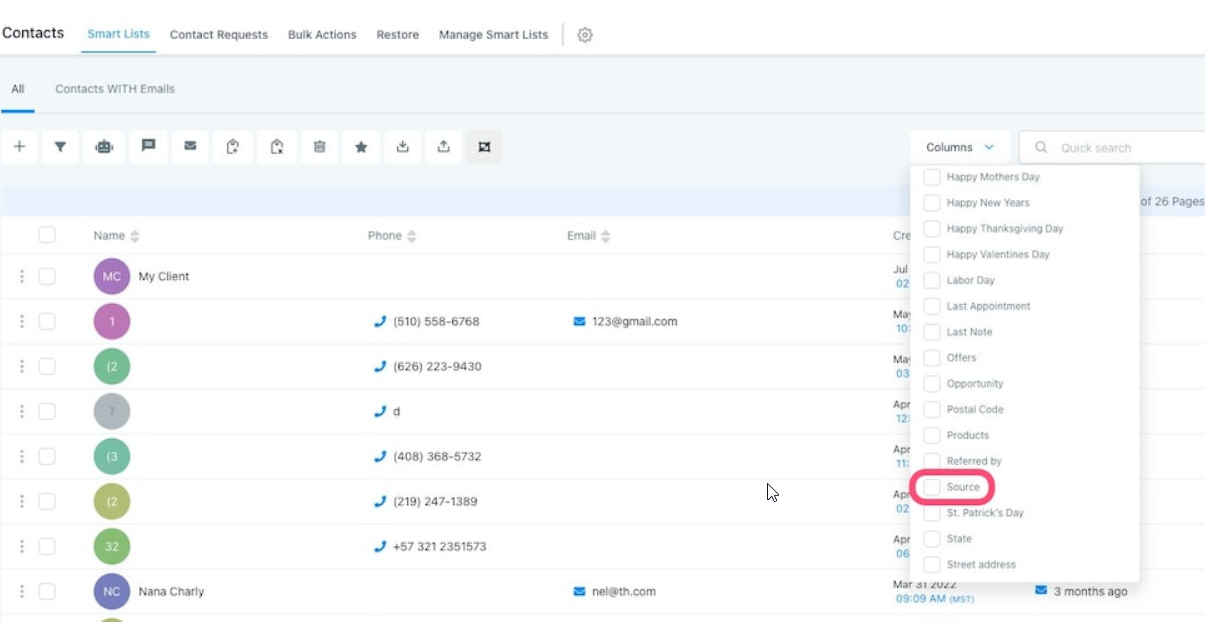The height and width of the screenshot is (622, 1205).
Task: Click the Contacts page heading
Action: 33,33
